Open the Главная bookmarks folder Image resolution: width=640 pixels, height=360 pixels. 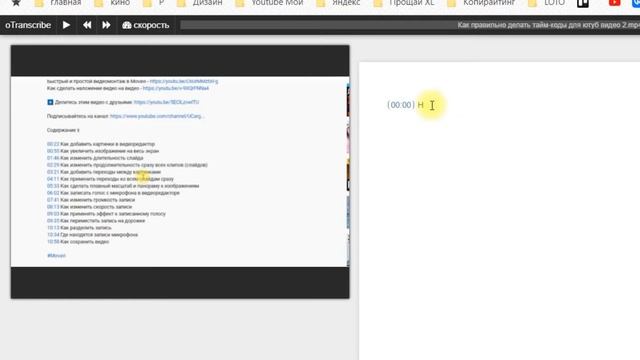coord(58,3)
